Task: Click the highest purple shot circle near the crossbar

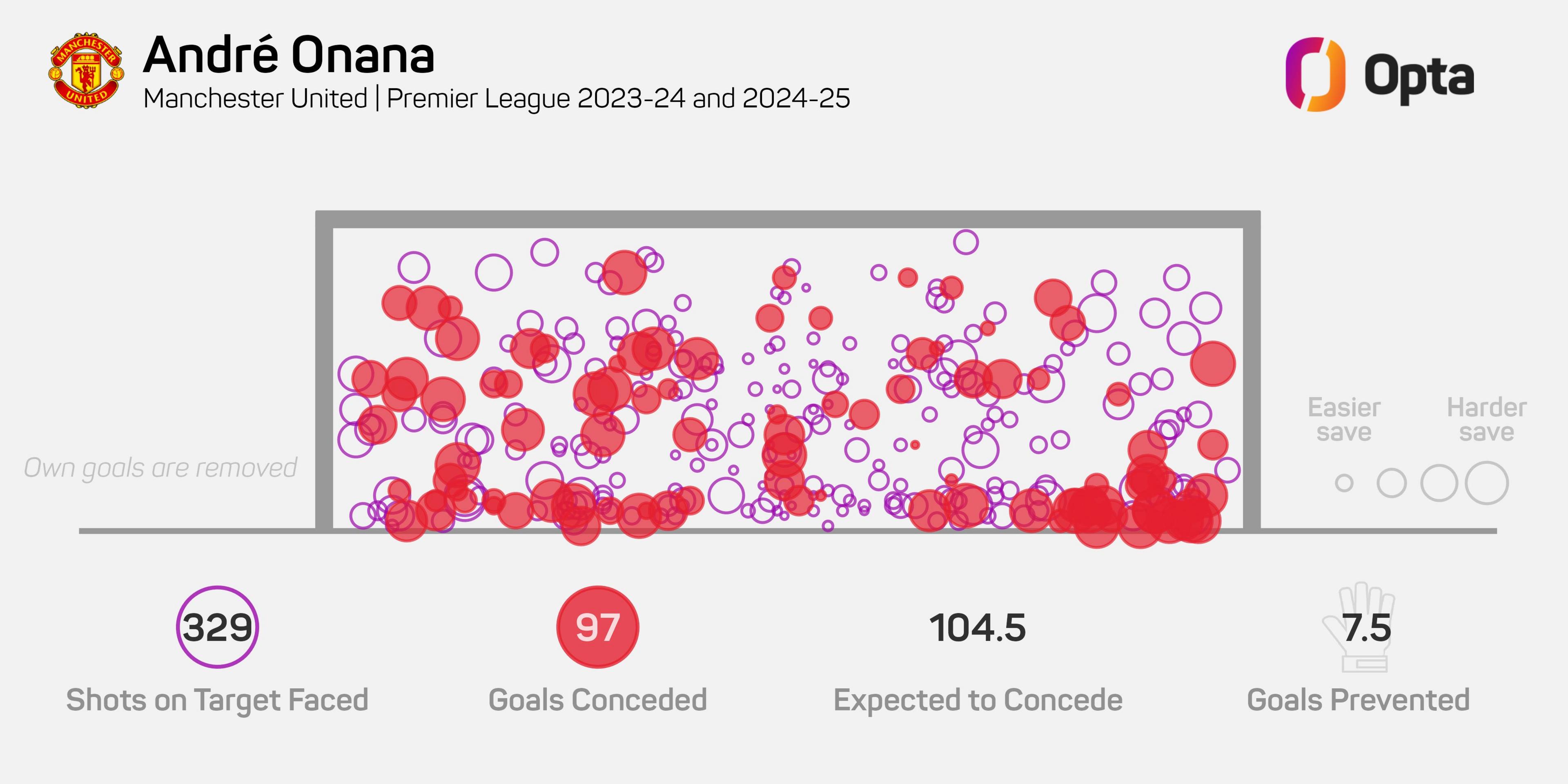Action: click(x=965, y=242)
